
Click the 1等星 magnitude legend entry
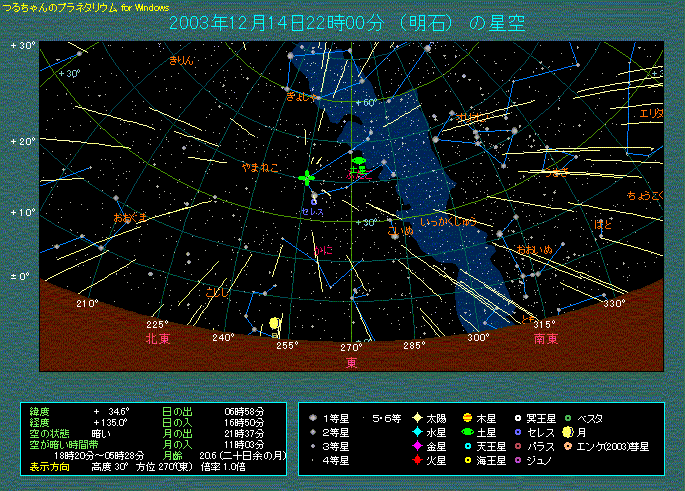click(332, 417)
